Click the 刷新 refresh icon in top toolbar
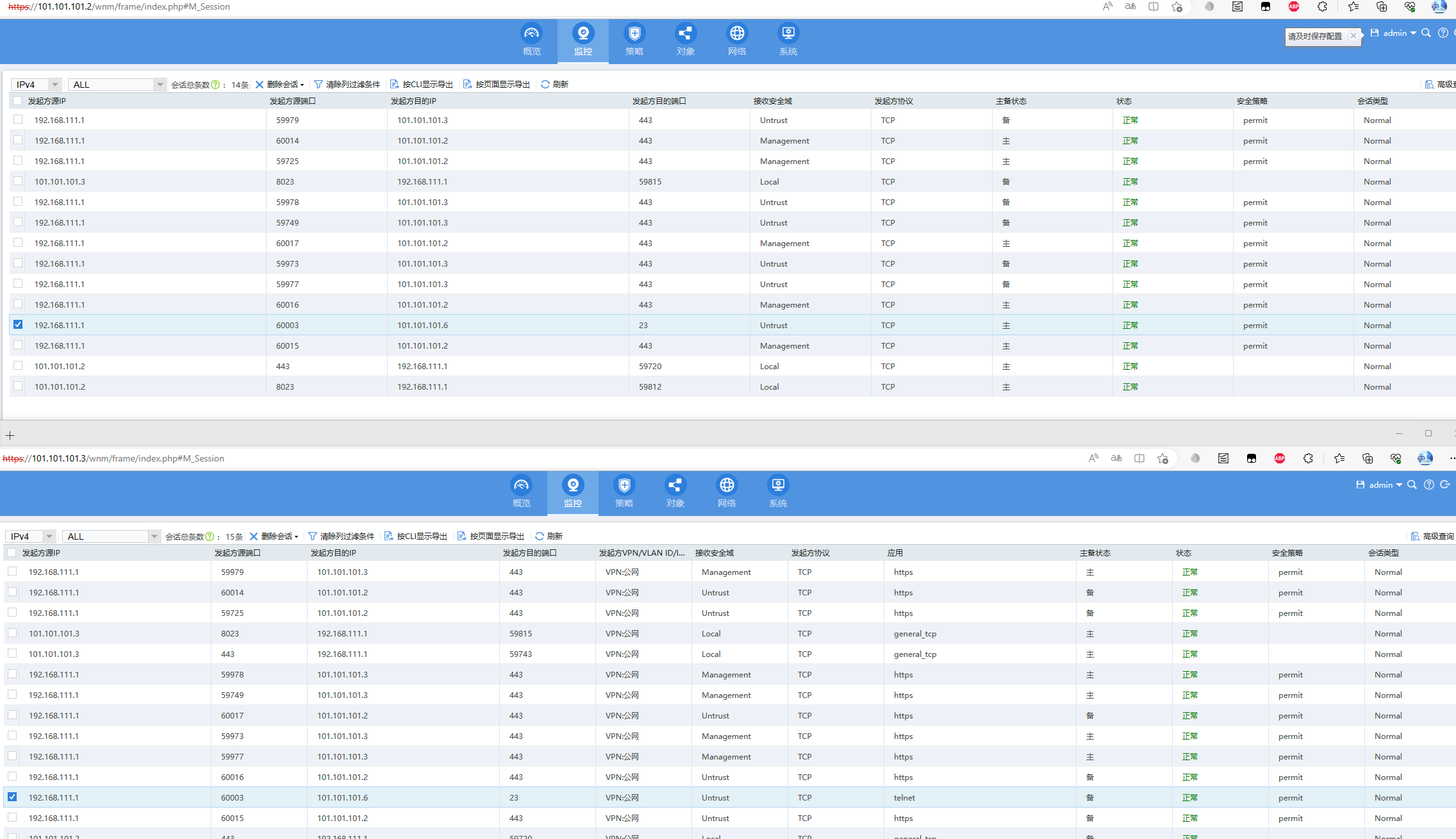Viewport: 1456px width, 839px height. click(545, 85)
